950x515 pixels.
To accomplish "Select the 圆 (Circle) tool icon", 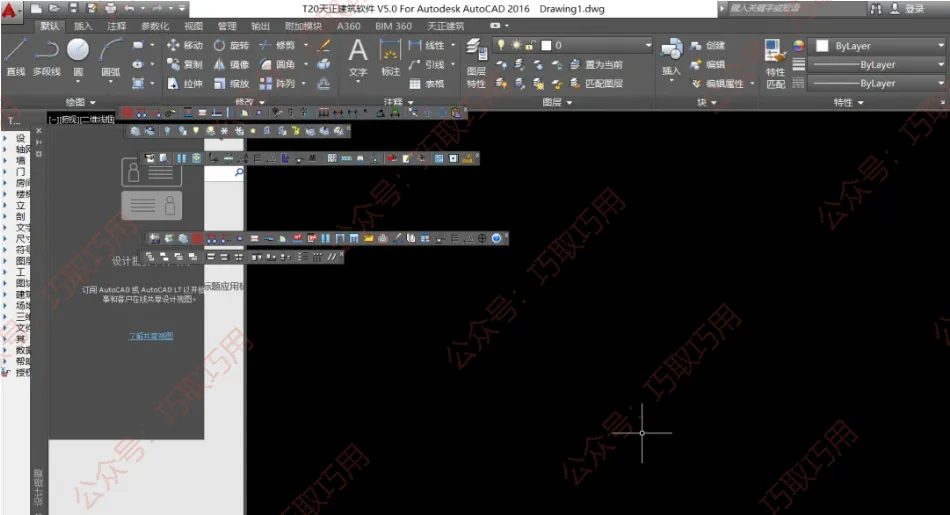I will point(78,50).
